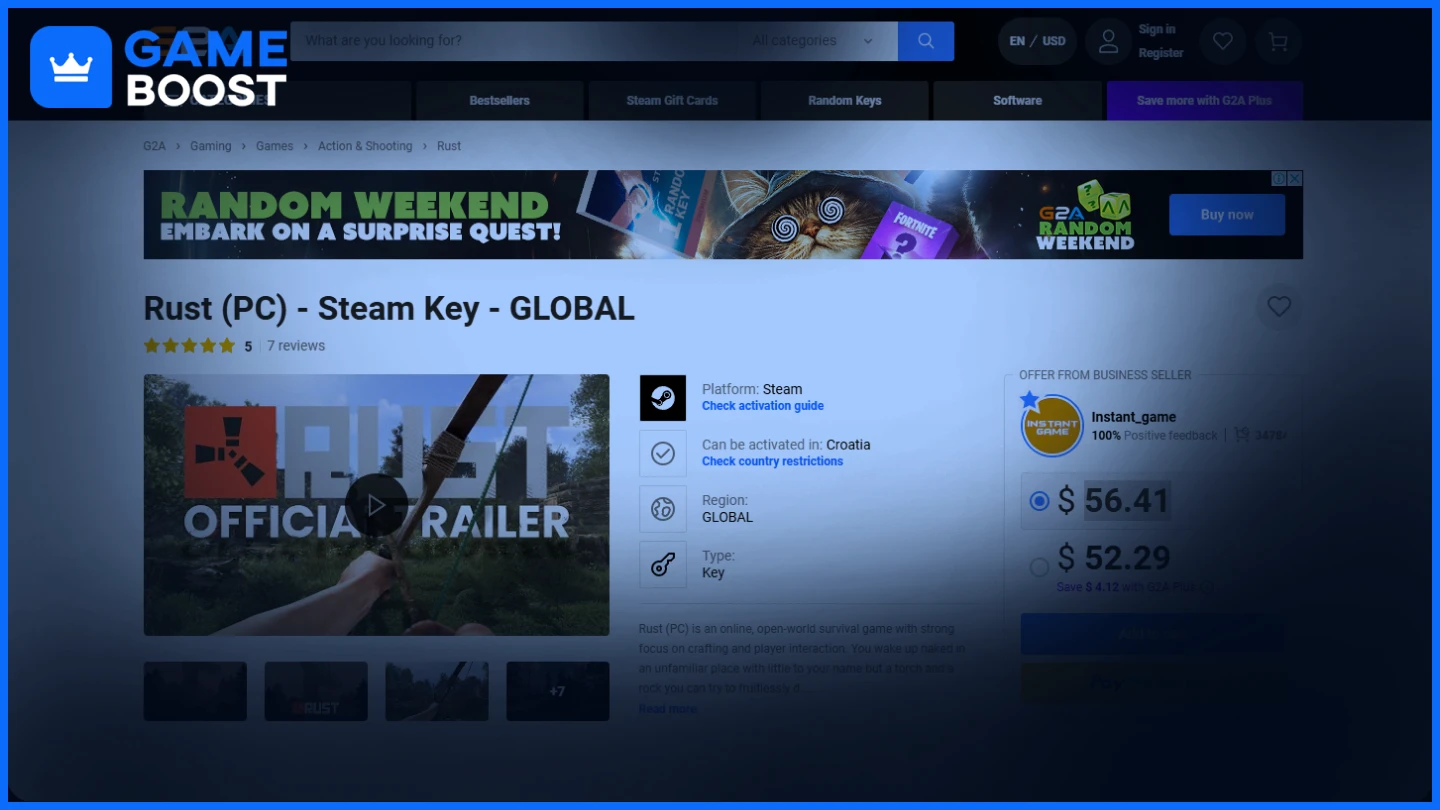1440x810 pixels.
Task: Click the Type key icon
Action: [663, 565]
